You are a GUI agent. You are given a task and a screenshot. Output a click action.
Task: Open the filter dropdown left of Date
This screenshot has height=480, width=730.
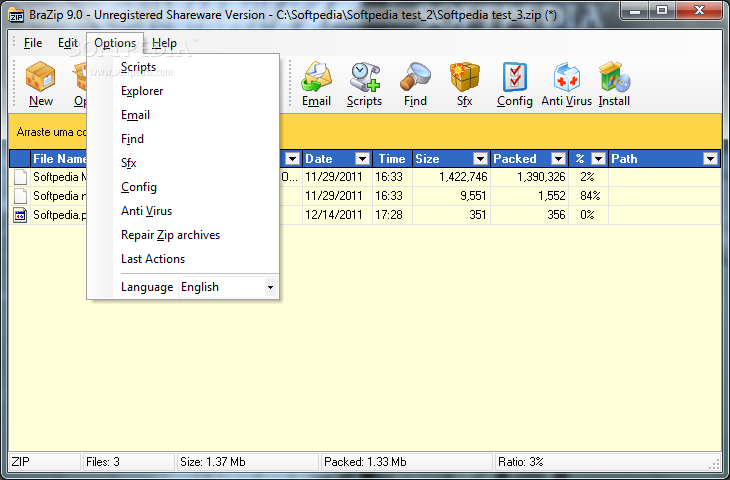click(292, 159)
